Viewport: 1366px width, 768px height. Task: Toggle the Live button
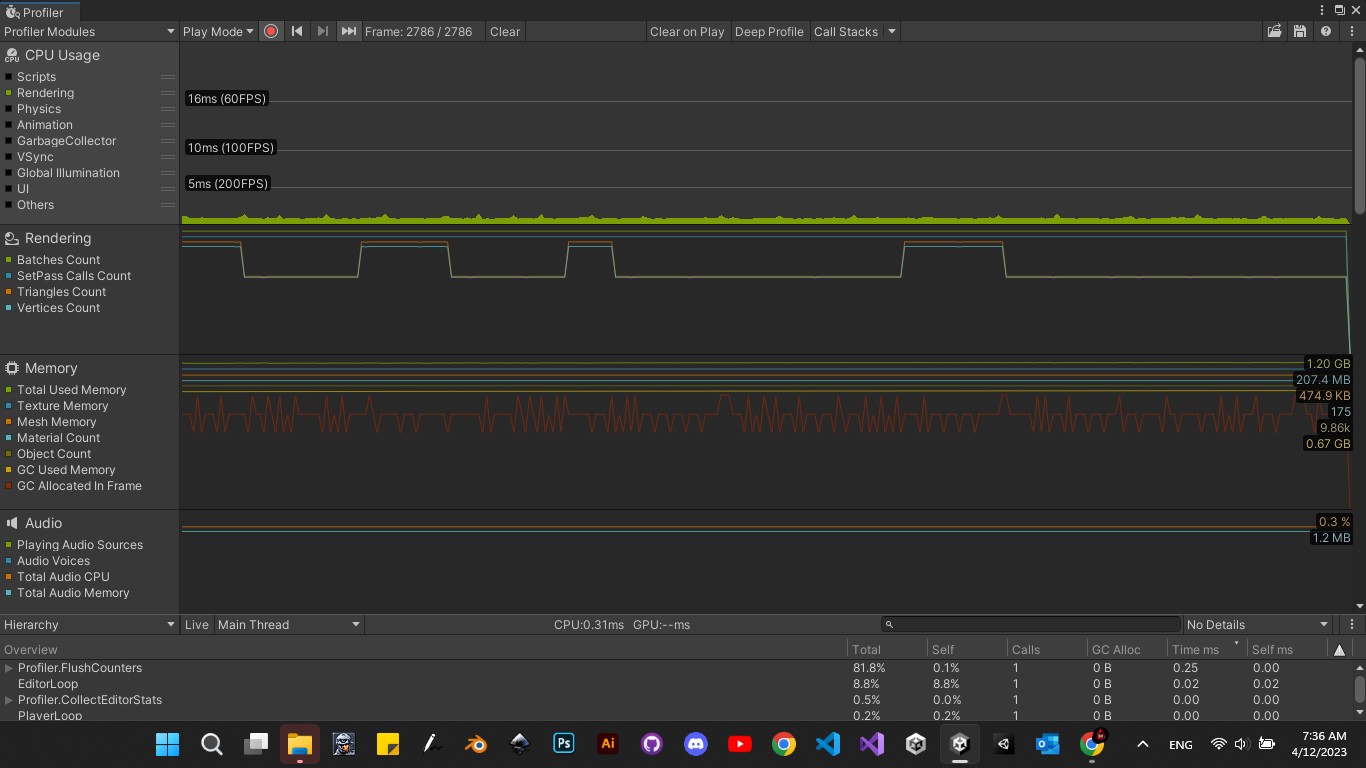(197, 624)
